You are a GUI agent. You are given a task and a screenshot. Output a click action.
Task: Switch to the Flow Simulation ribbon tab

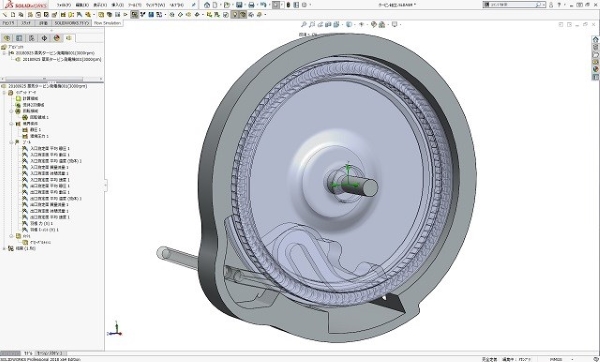(x=107, y=23)
